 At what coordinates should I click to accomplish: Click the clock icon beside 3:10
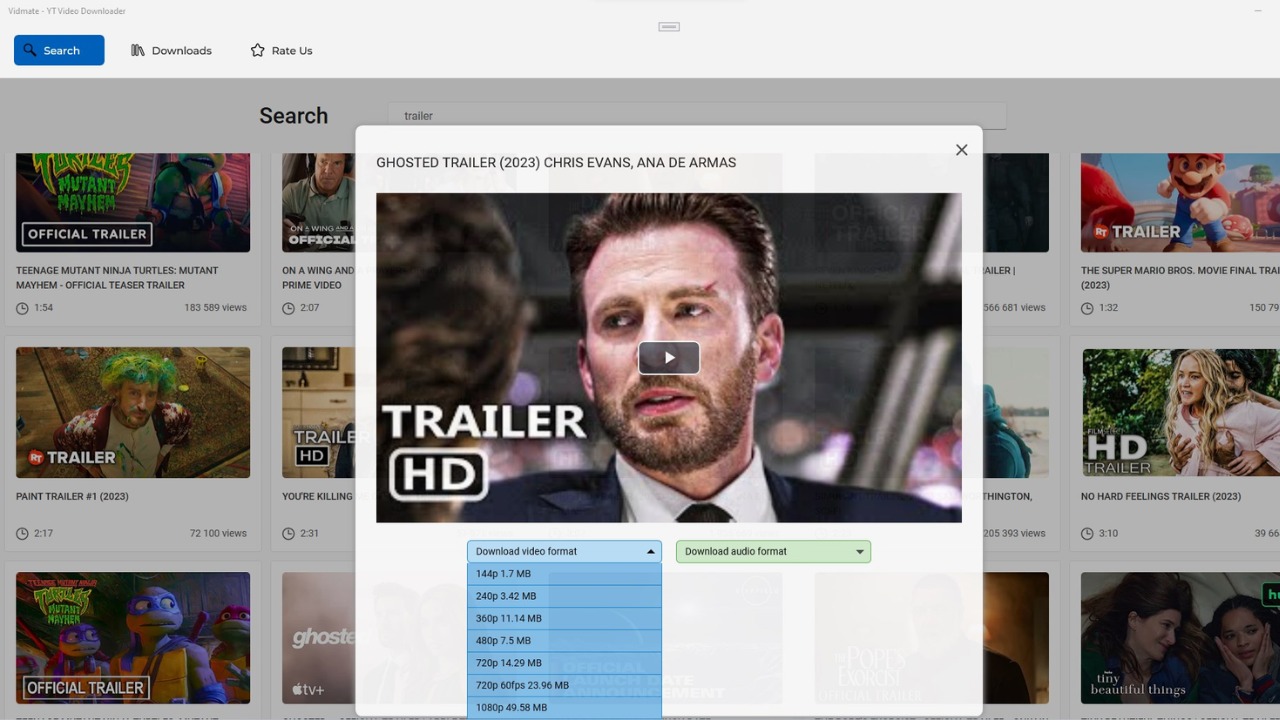tap(1087, 534)
